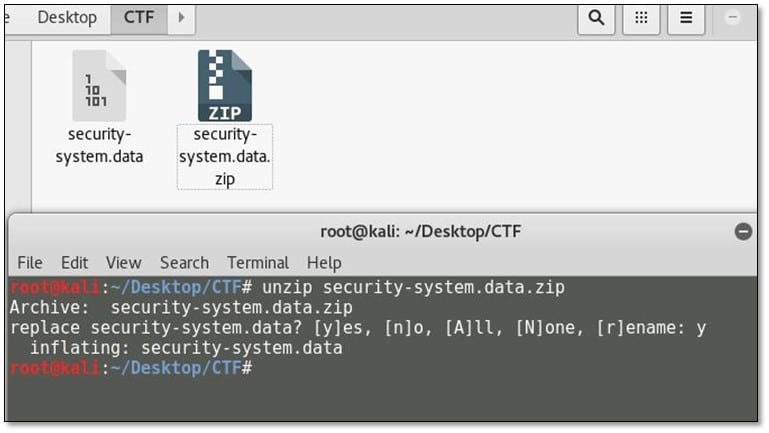Go to Desktop in the path bar

[67, 17]
